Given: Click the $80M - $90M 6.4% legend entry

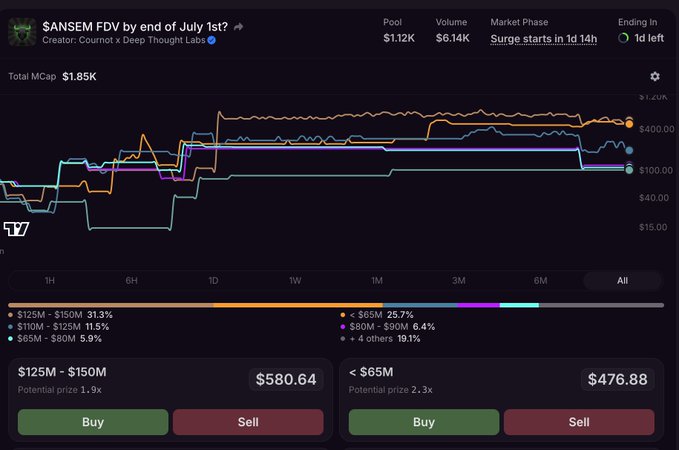Looking at the screenshot, I should click(x=388, y=327).
